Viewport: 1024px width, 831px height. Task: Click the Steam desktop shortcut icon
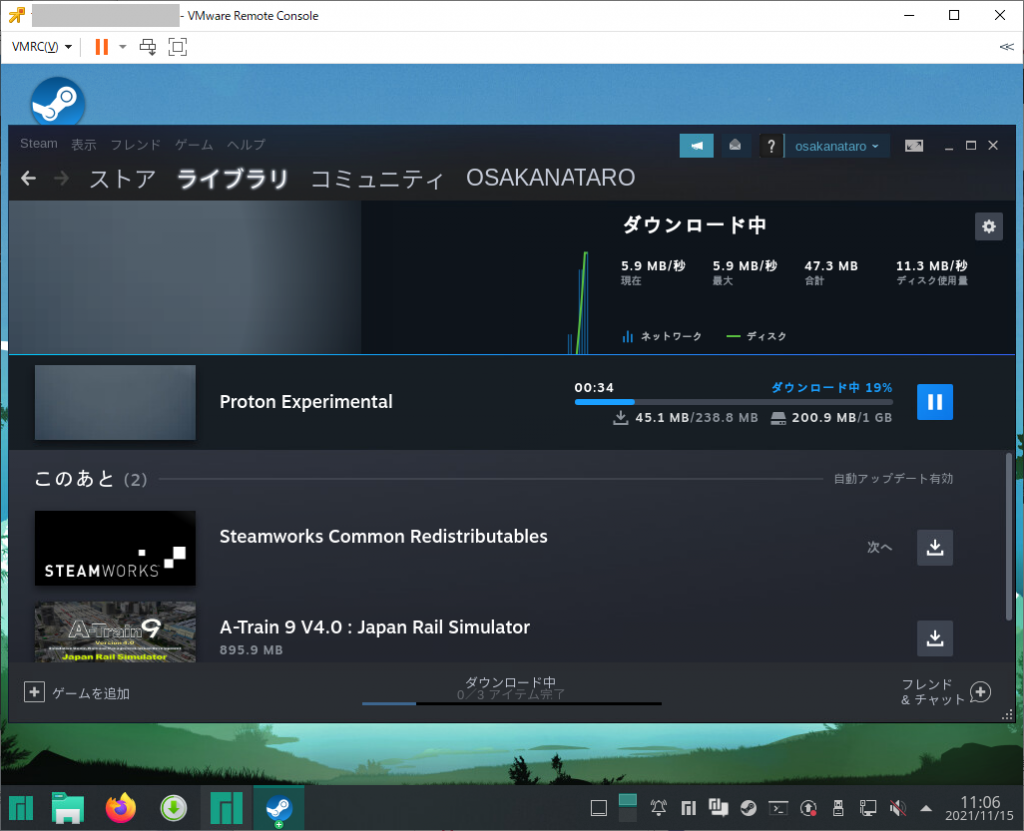click(x=57, y=102)
